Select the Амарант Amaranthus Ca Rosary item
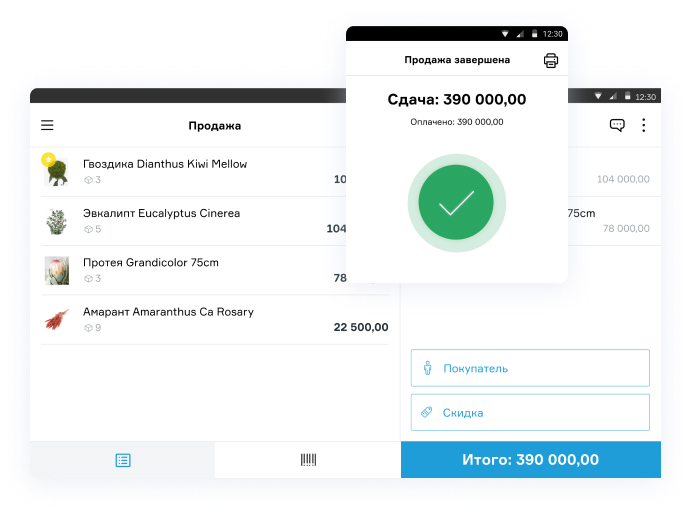Viewport: 691px width, 512px height. 215,320
